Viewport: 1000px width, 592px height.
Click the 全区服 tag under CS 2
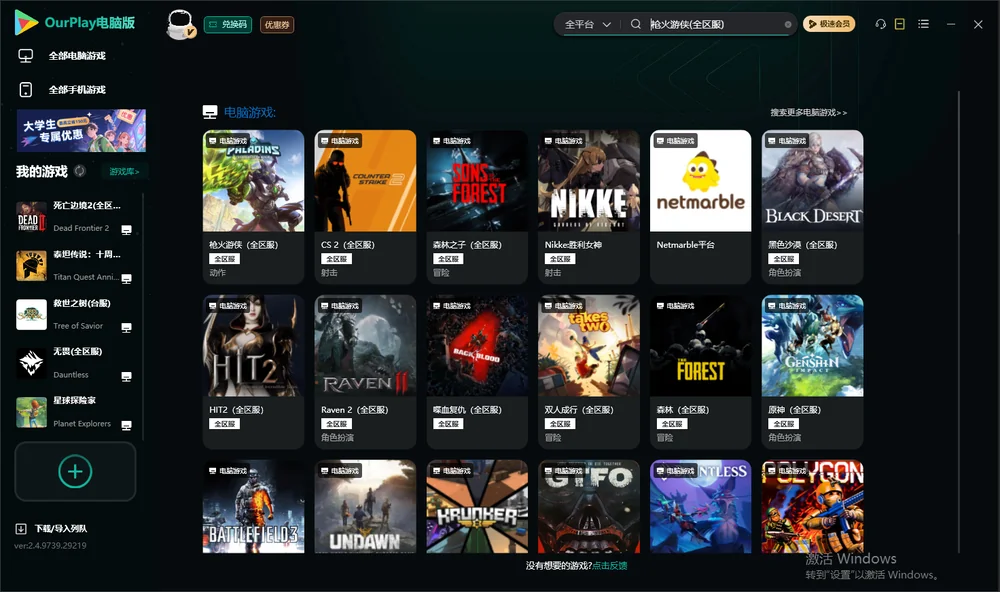click(336, 259)
